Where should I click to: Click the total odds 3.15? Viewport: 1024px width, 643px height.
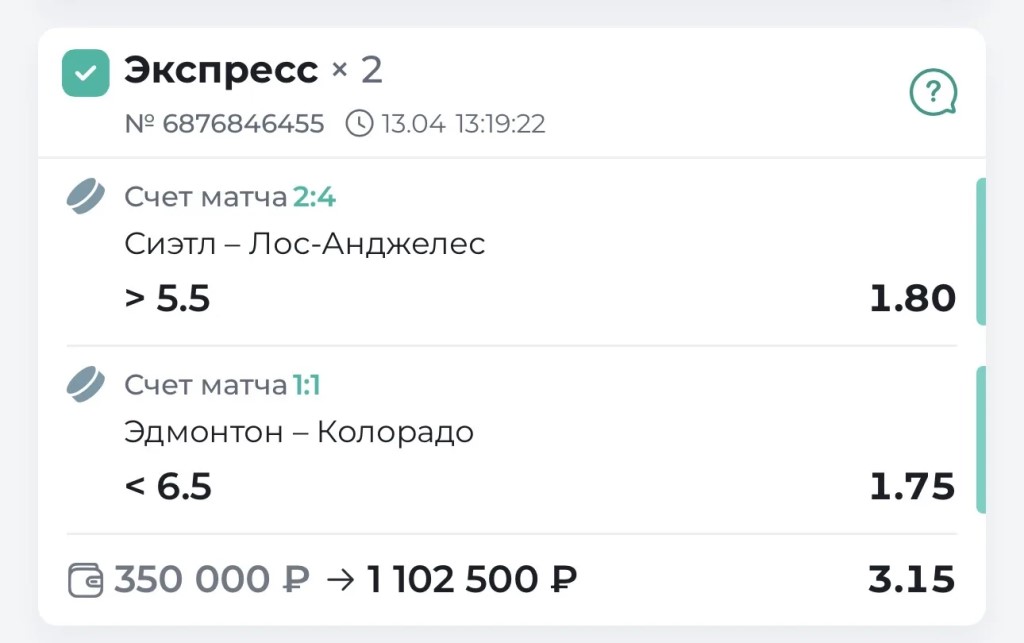point(911,579)
